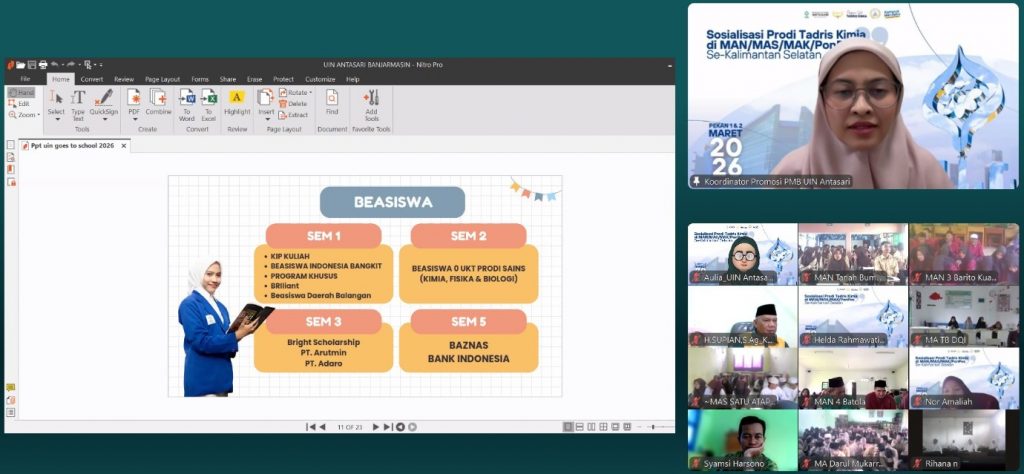The height and width of the screenshot is (474, 1024).
Task: Activate the Highlight review tool
Action: [236, 102]
